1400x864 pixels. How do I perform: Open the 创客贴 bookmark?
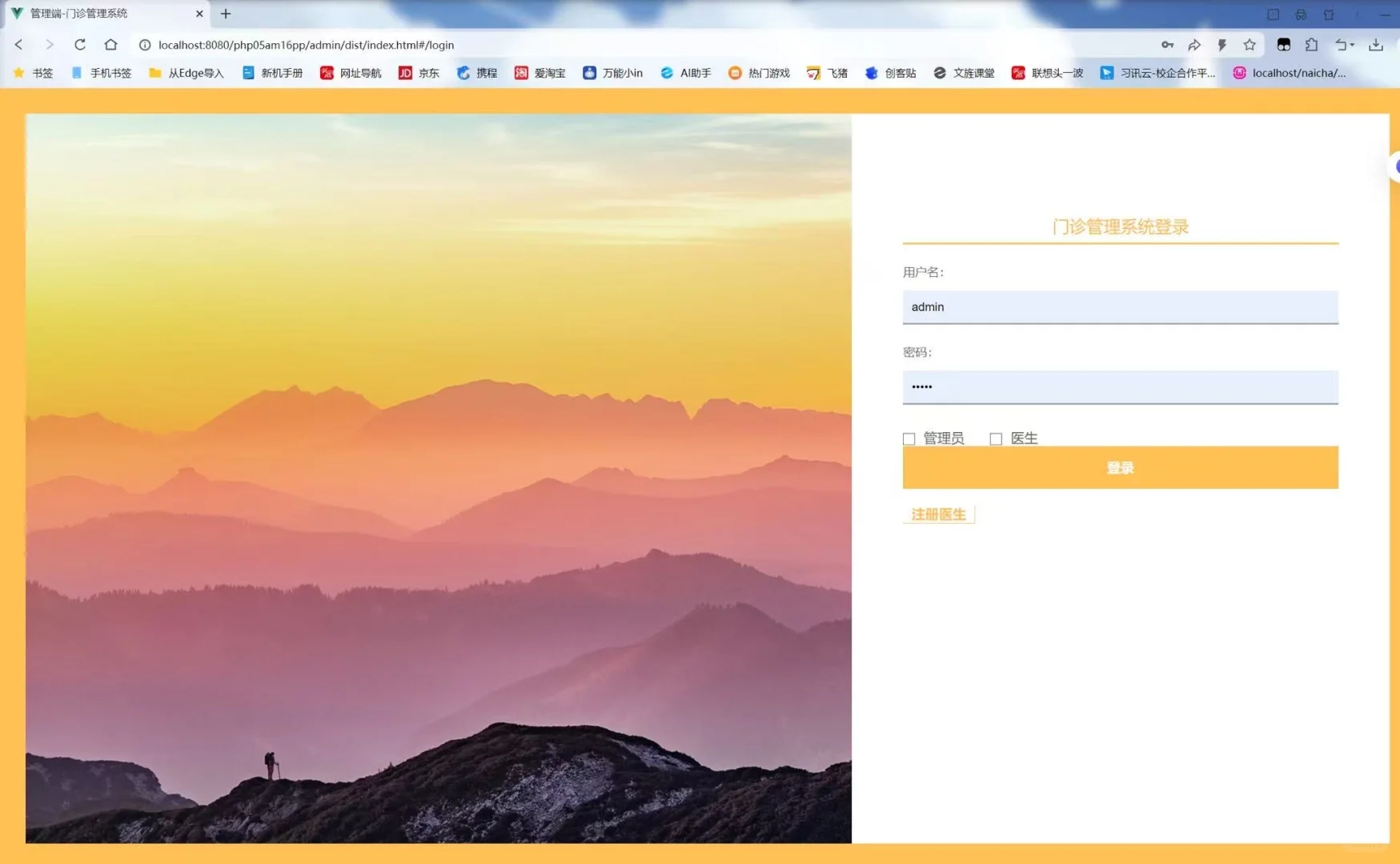pyautogui.click(x=890, y=73)
